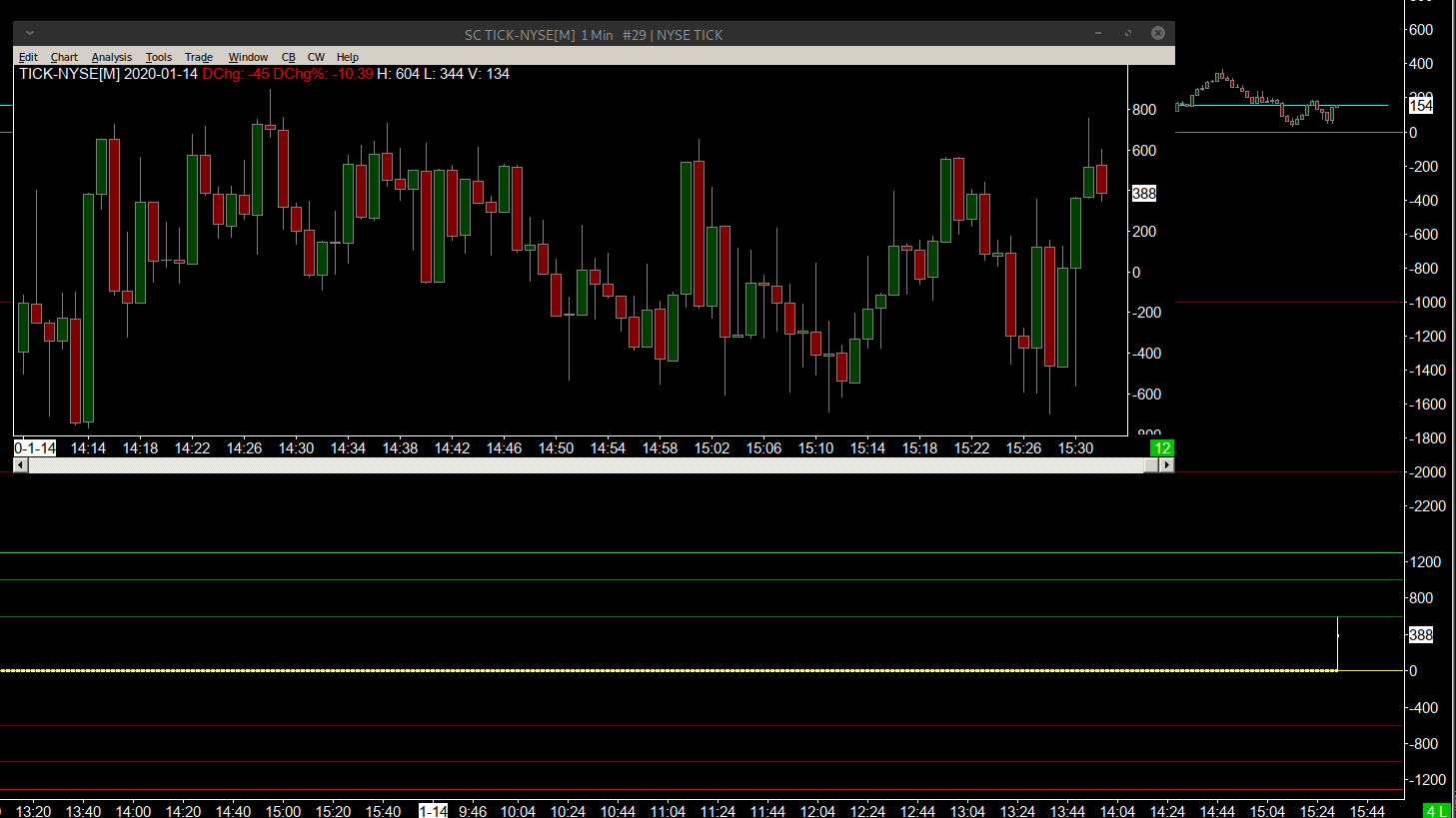Click the chart scrollbar left arrow
1456x818 pixels.
(x=20, y=465)
